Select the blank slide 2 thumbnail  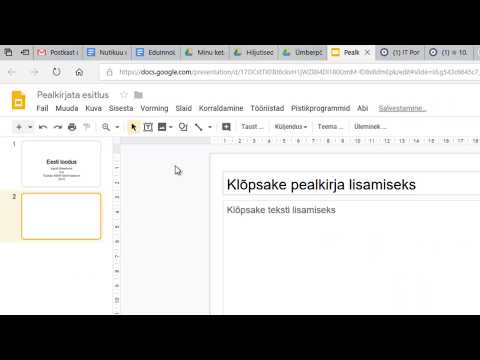coord(61,216)
